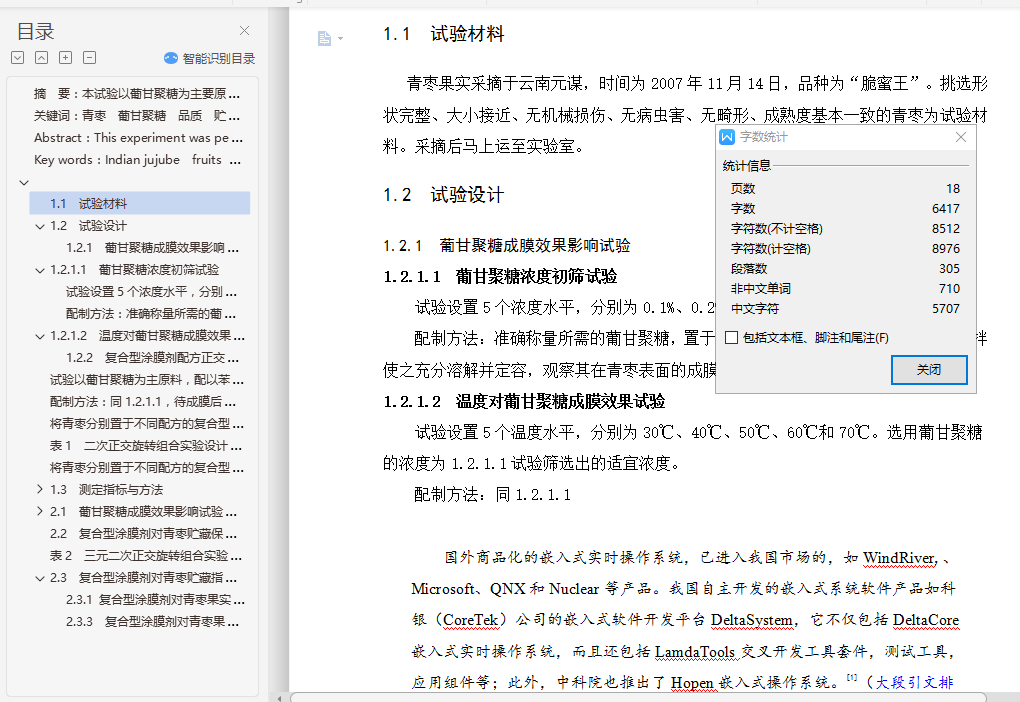Screen dimensions: 1020x702
Task: Jump to outline entry 摘 要：本试验以葡甘聚糖为主要原
Action: pos(137,94)
